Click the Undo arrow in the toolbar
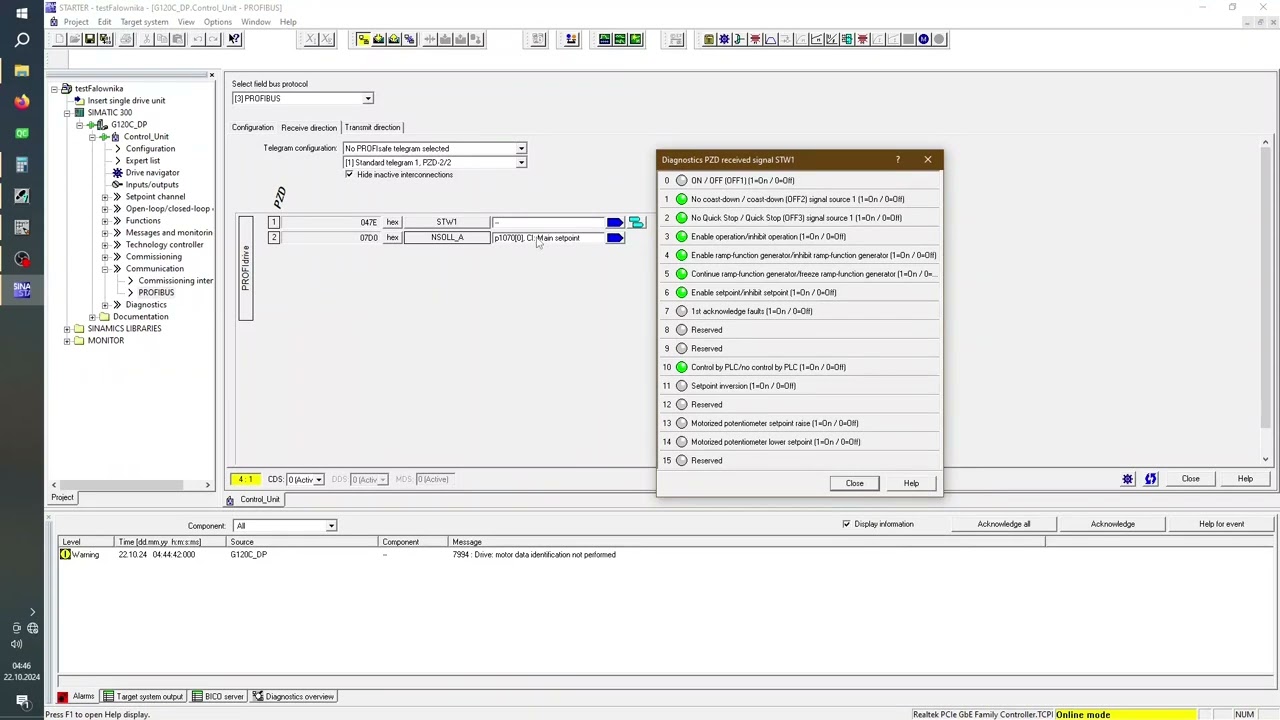The width and height of the screenshot is (1280, 720). pyautogui.click(x=198, y=39)
